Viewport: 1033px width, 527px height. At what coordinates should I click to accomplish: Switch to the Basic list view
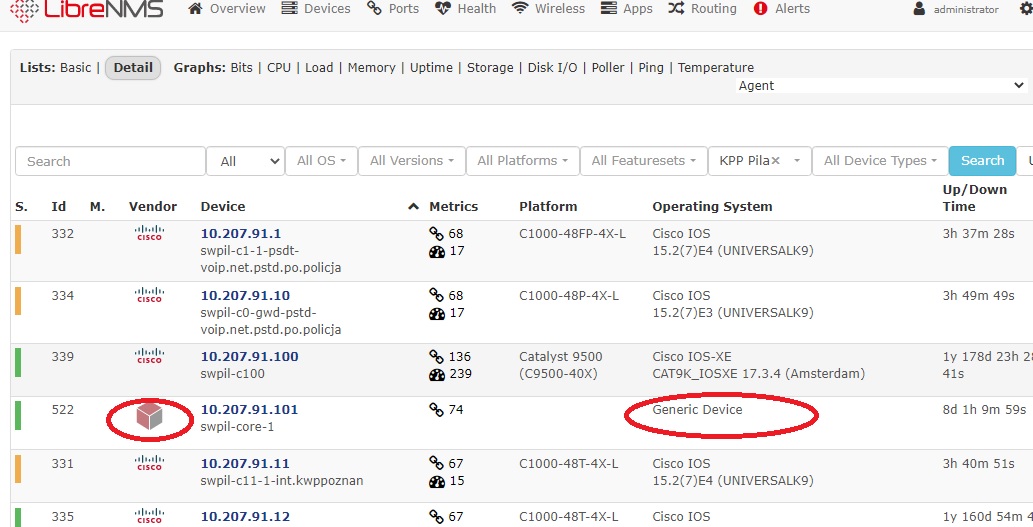point(76,67)
